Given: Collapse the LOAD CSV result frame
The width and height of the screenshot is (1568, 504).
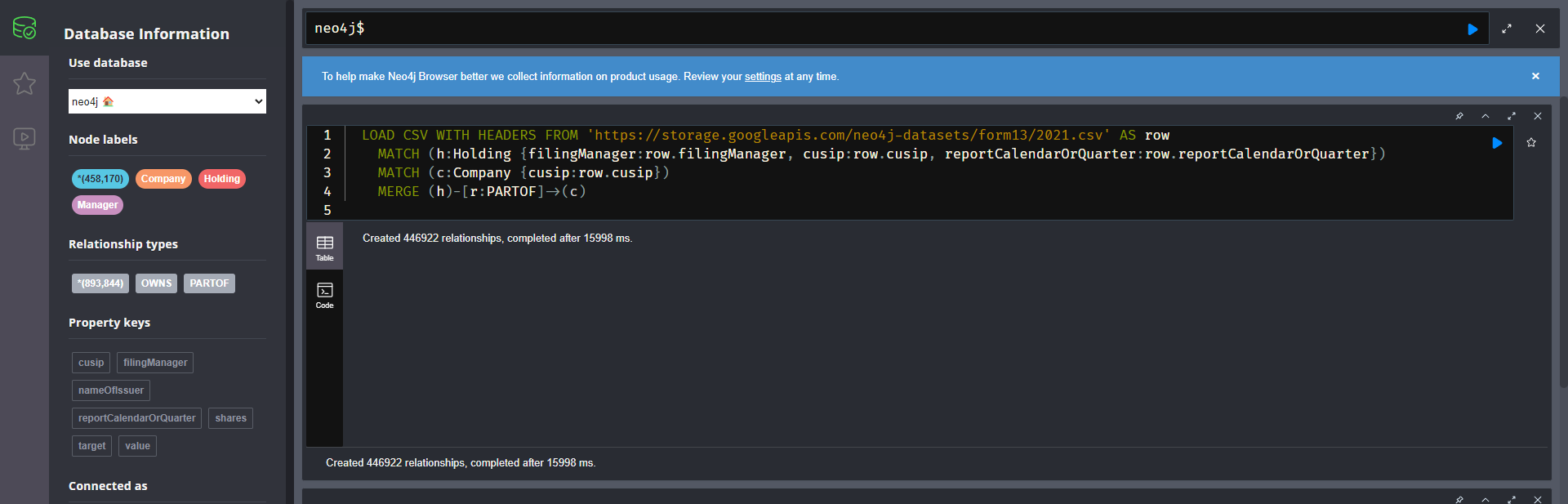Looking at the screenshot, I should (x=1486, y=116).
